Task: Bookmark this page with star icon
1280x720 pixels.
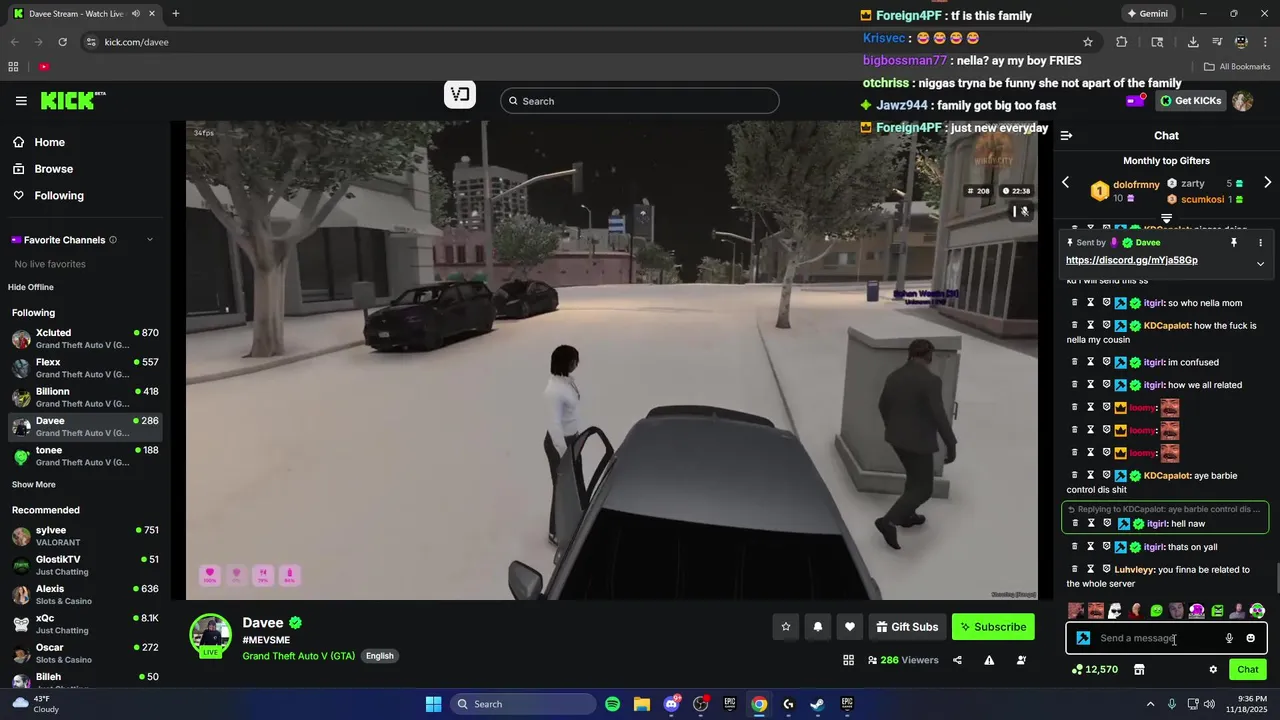Action: pyautogui.click(x=1088, y=42)
